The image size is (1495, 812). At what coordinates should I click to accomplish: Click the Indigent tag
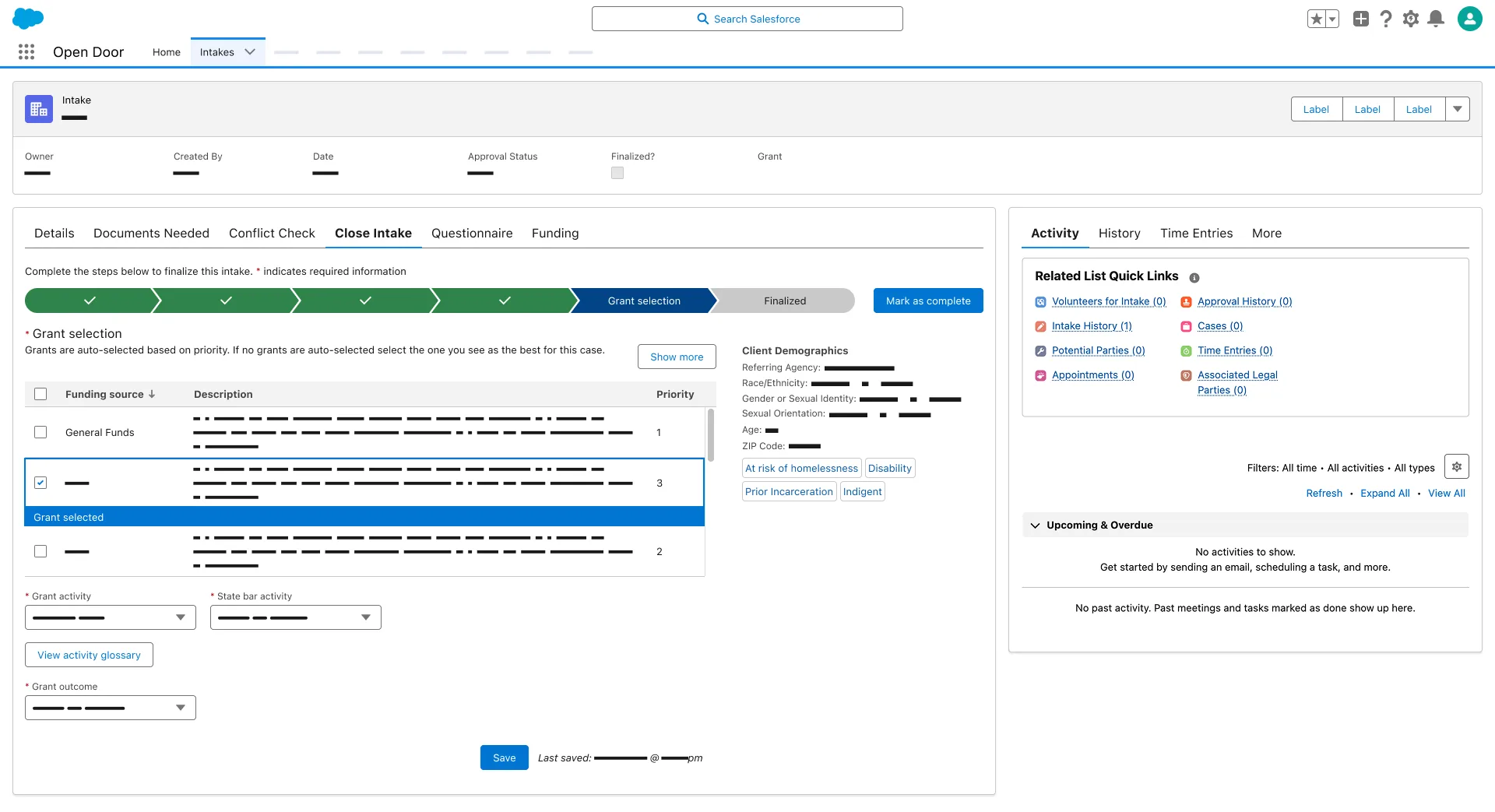[863, 491]
